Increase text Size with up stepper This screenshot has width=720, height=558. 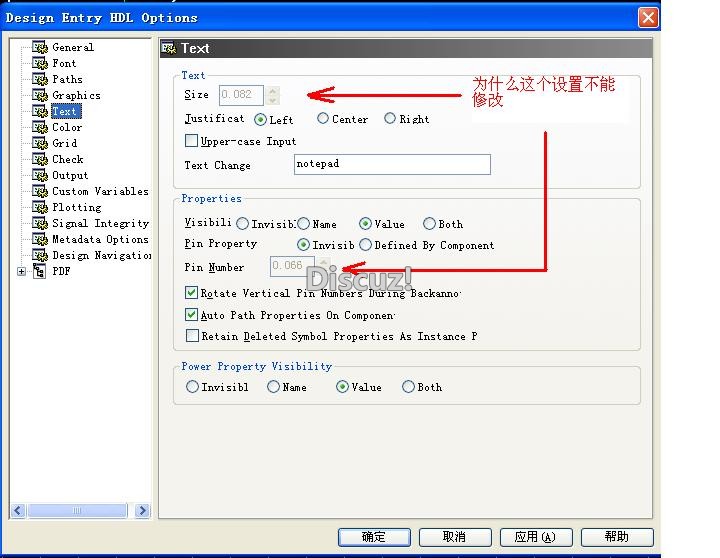pos(273,90)
